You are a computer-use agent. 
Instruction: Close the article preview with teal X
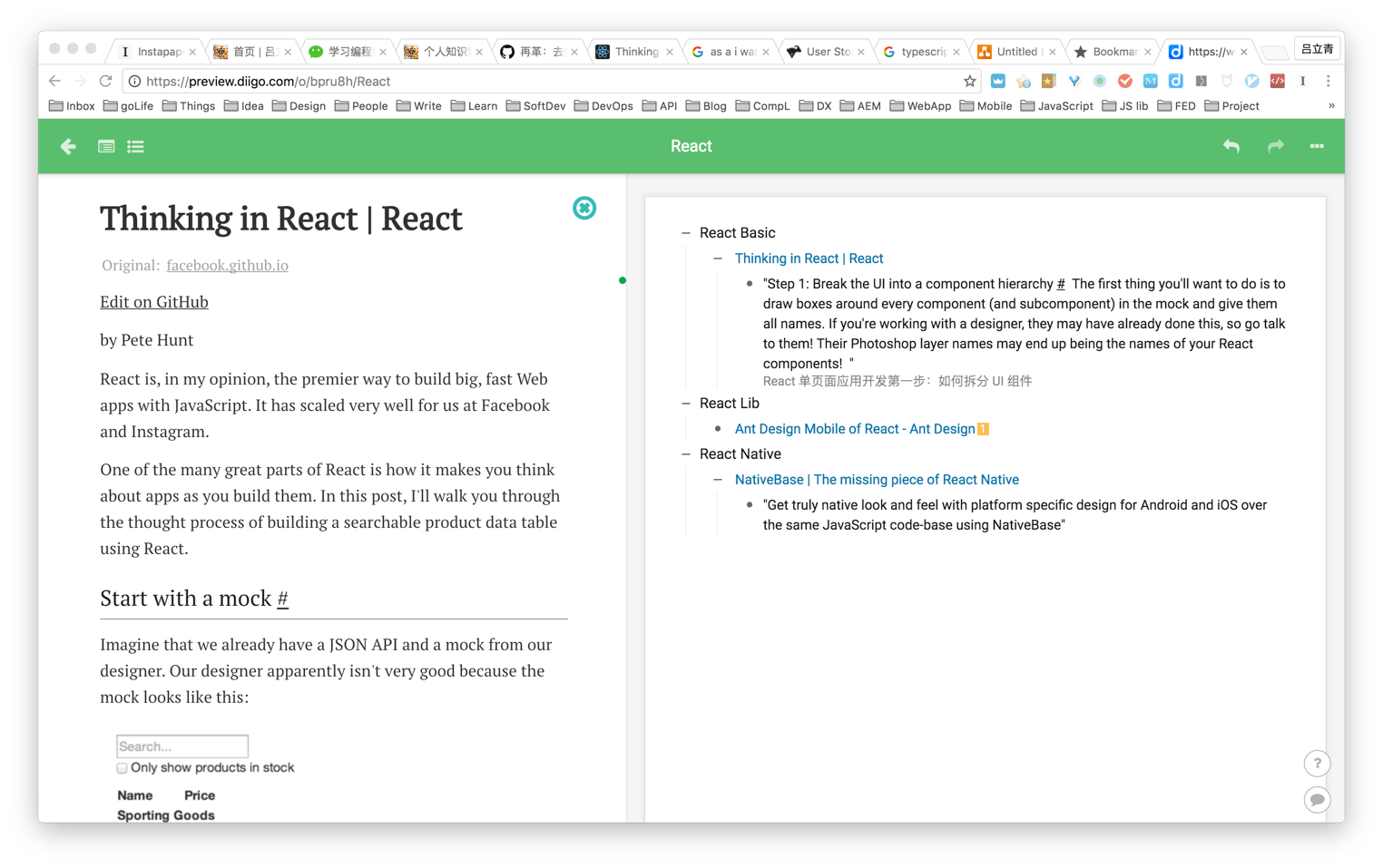click(x=584, y=209)
